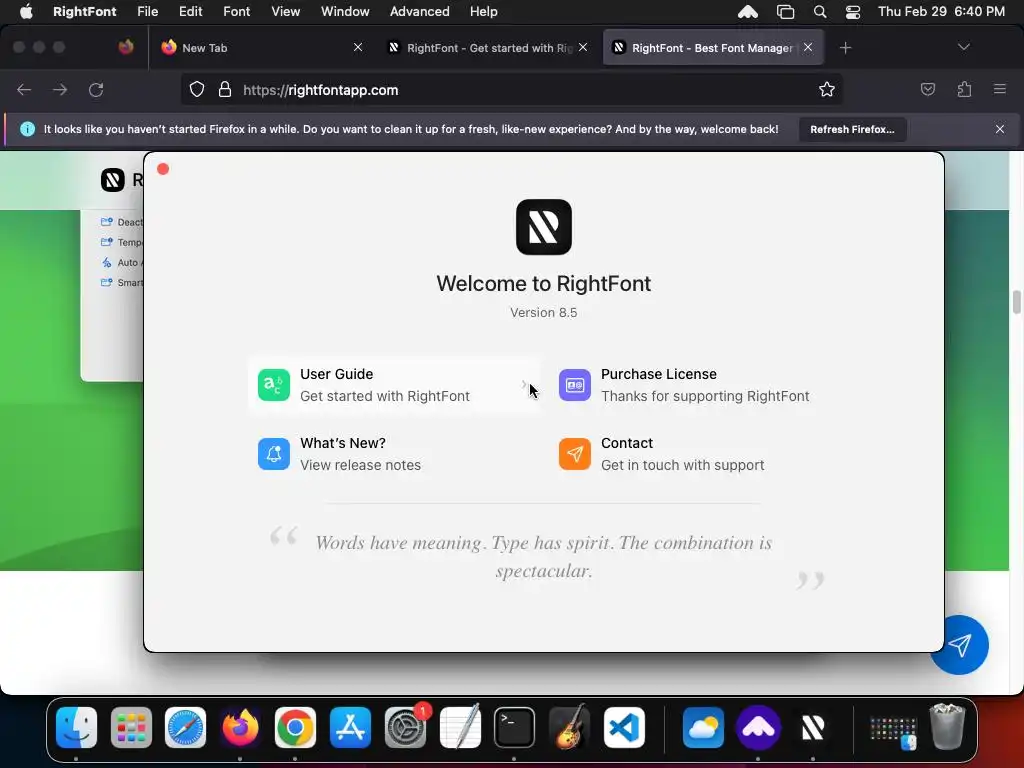Screen dimensions: 1024x768
Task: Close the New Tab tab
Action: pos(358,47)
